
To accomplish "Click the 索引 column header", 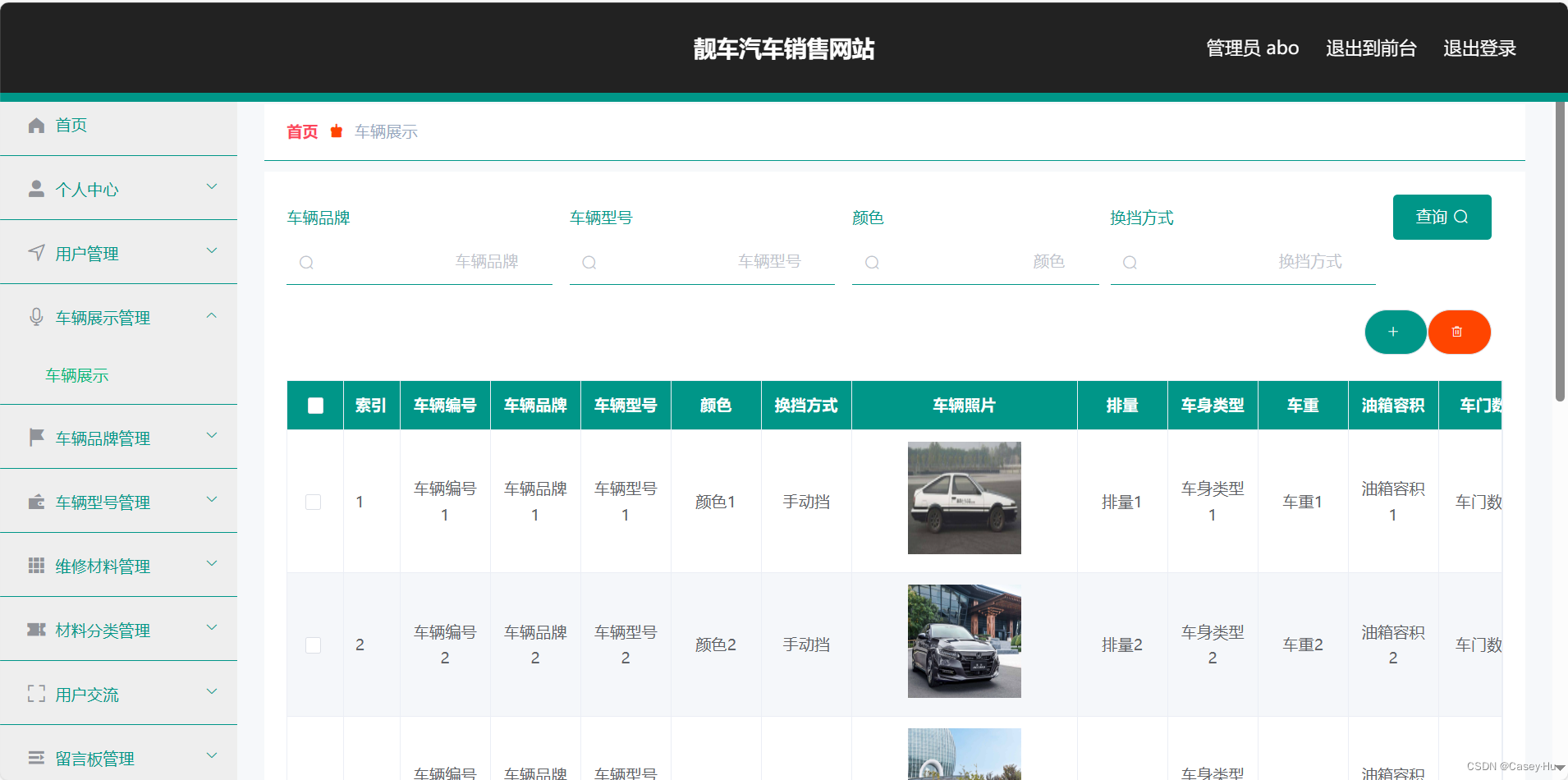I will pyautogui.click(x=371, y=406).
